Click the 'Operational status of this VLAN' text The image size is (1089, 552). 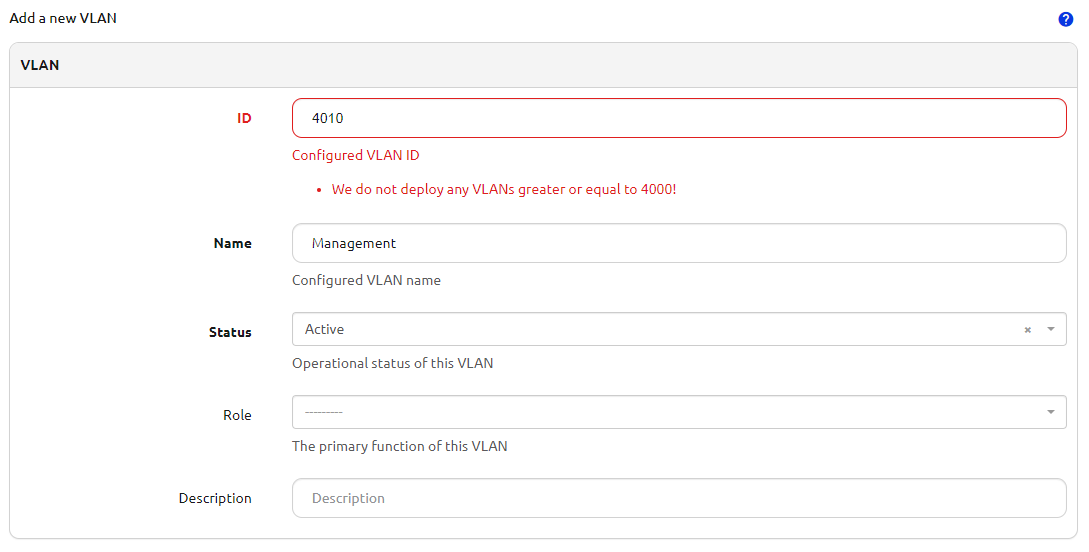(x=392, y=363)
